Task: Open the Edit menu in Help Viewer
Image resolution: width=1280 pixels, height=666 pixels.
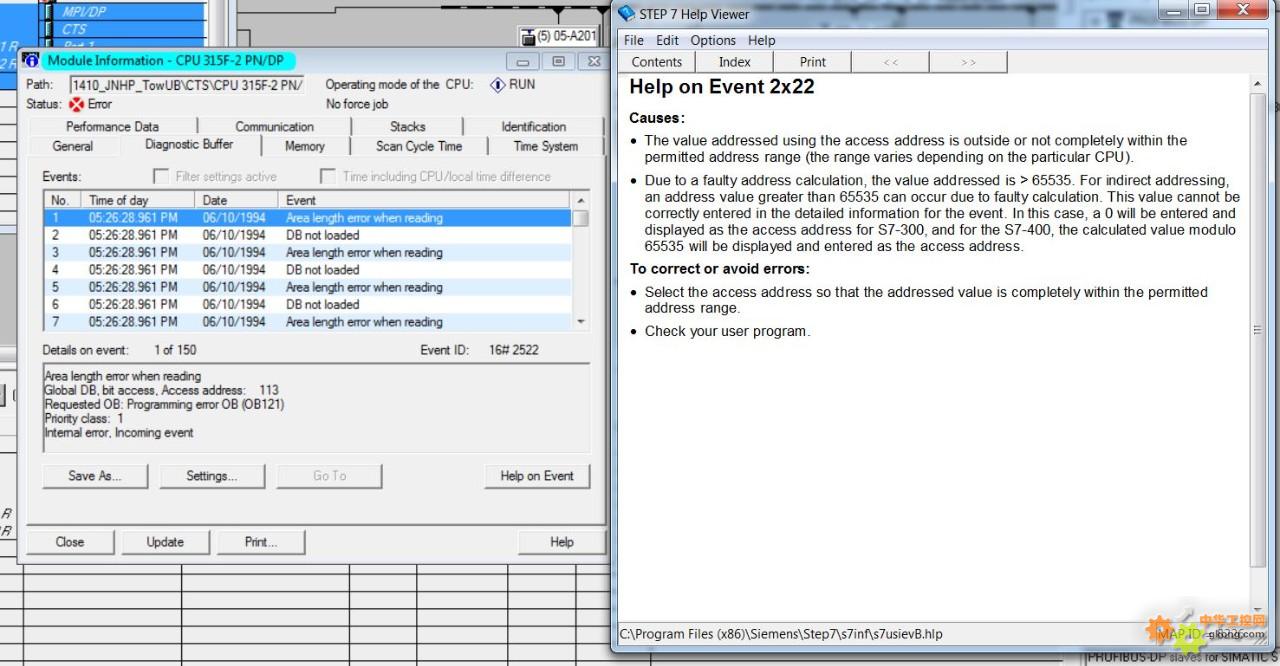Action: pos(667,40)
